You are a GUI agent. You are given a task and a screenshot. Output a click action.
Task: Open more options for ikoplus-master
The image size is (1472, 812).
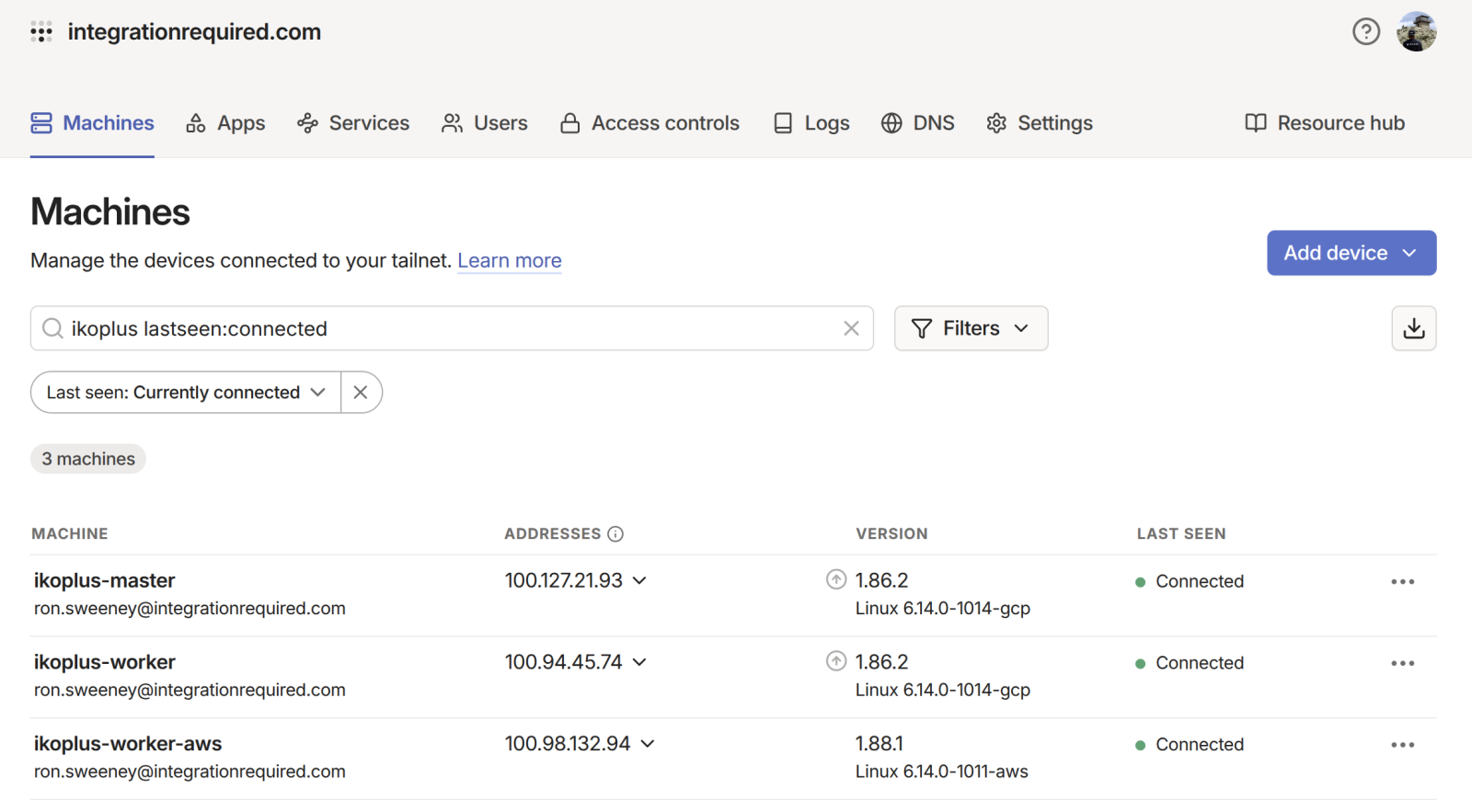tap(1402, 582)
